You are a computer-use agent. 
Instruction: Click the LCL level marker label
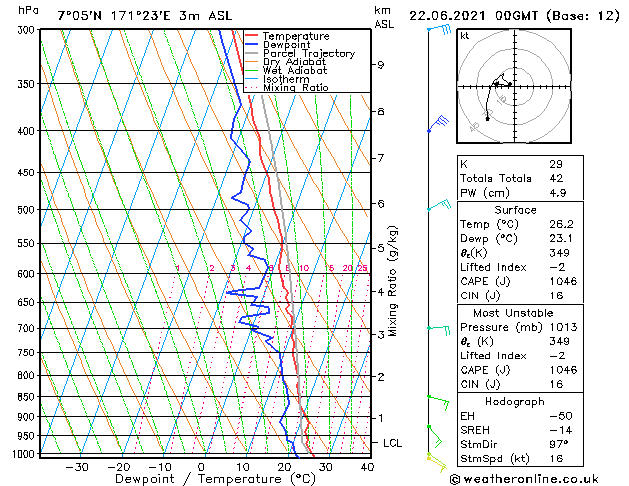[x=392, y=443]
